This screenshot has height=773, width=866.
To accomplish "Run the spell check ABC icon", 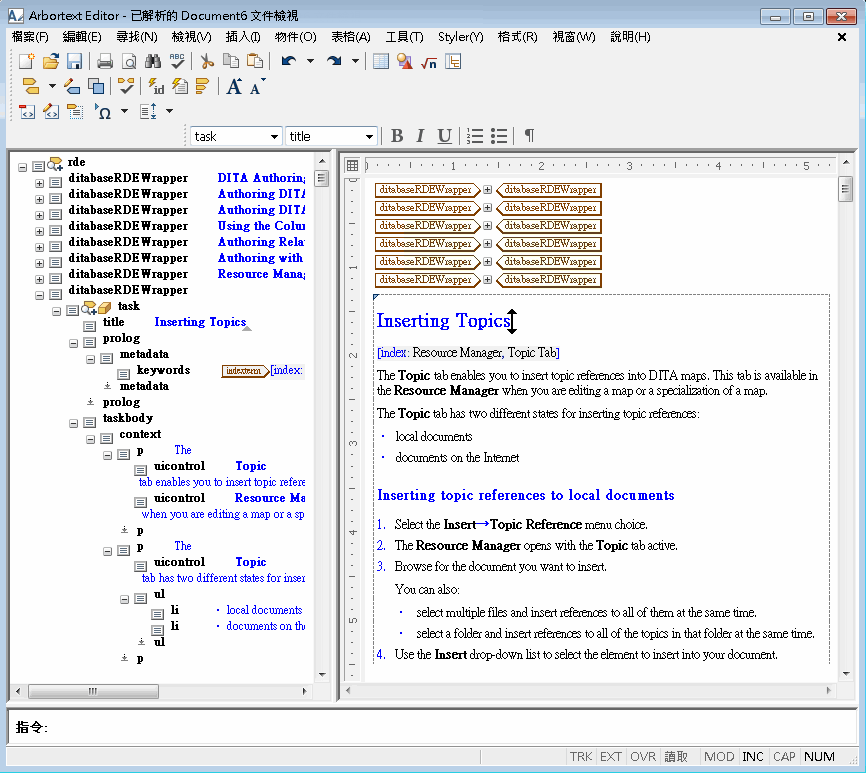I will 177,61.
